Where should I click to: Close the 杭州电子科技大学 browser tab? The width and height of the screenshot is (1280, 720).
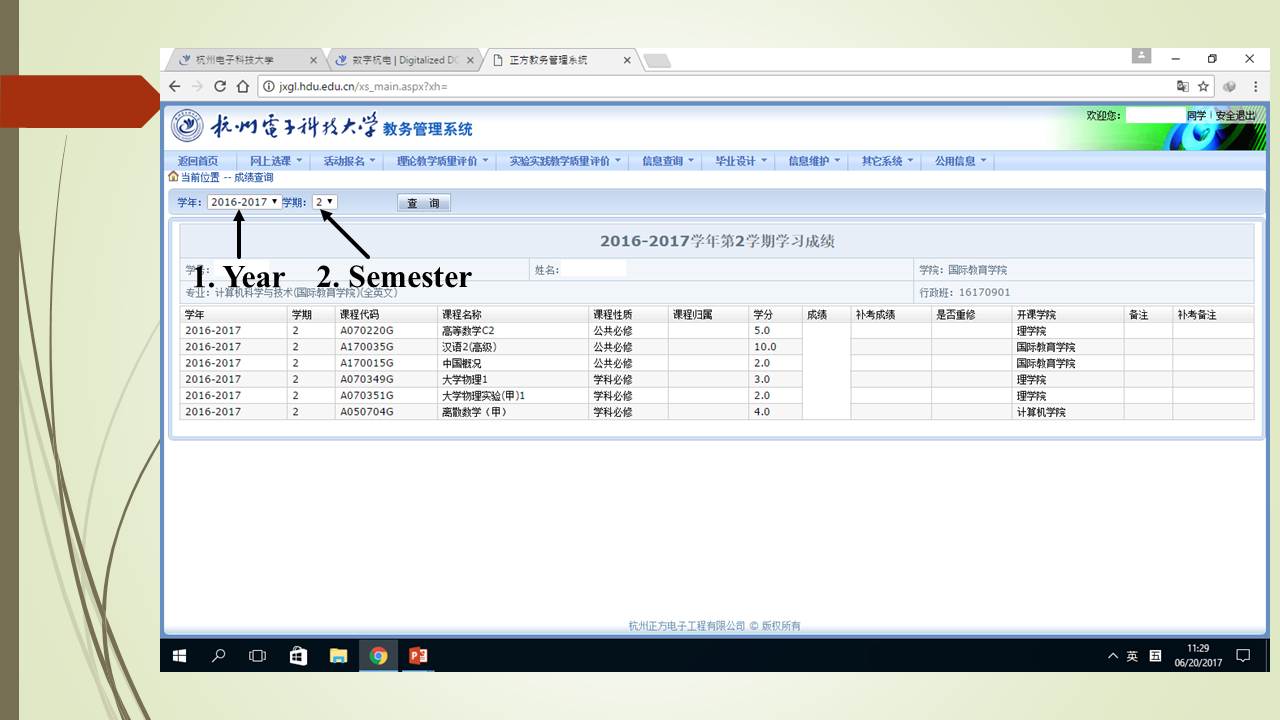click(x=313, y=60)
